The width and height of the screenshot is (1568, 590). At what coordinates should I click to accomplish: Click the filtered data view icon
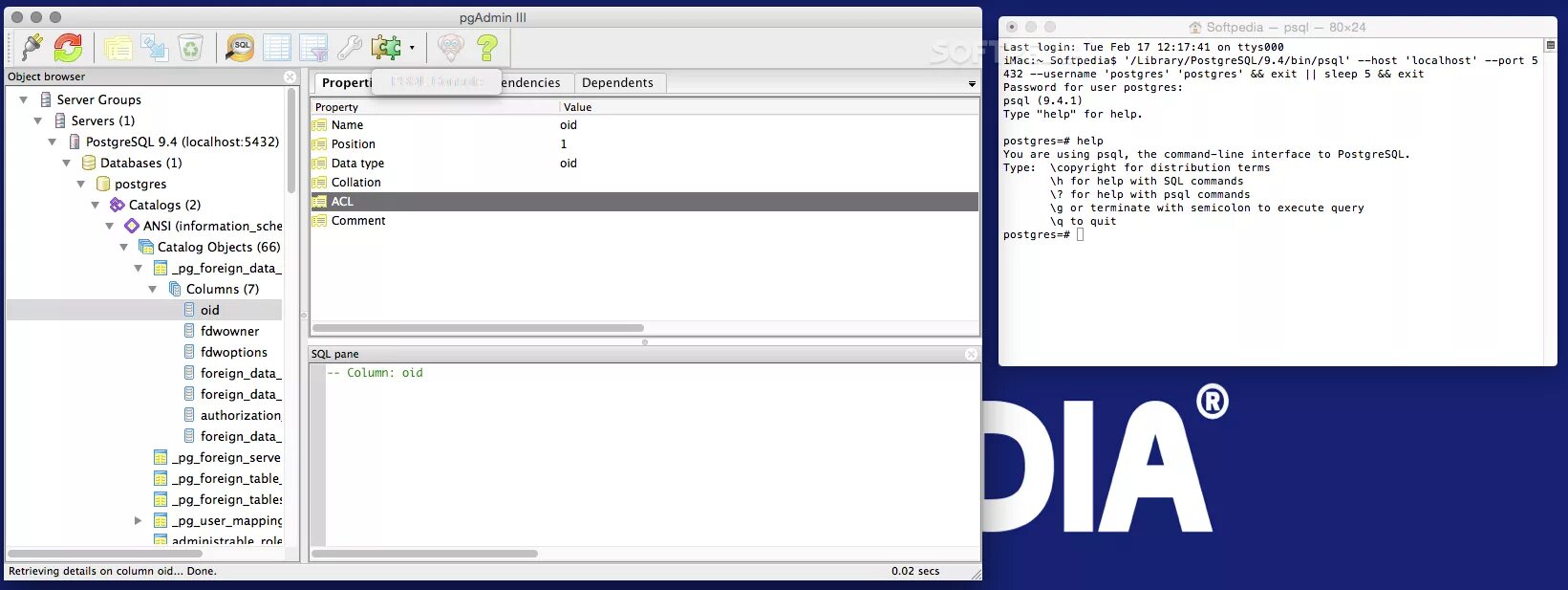coord(313,47)
